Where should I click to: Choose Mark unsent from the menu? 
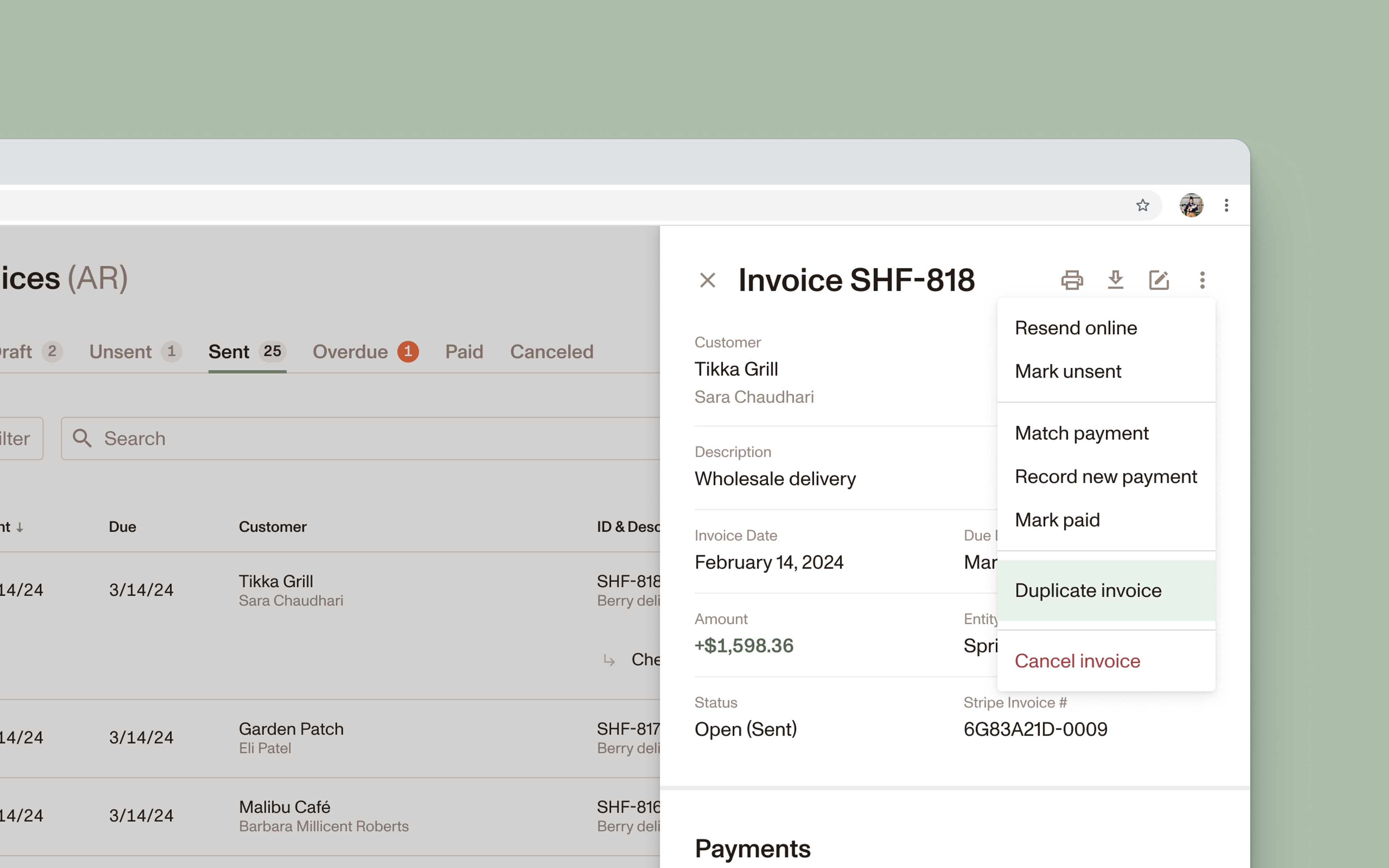[1067, 371]
